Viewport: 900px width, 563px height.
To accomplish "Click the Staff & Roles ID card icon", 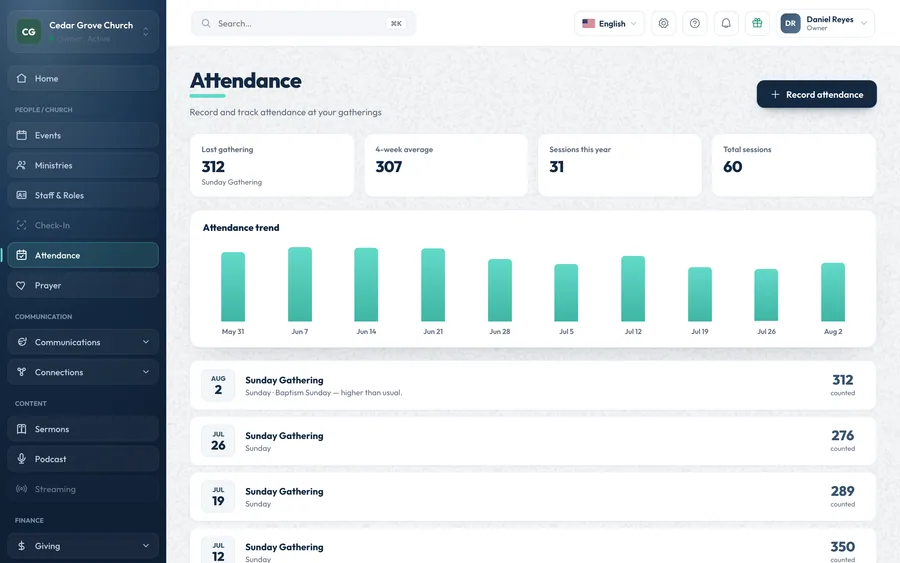I will click(21, 195).
